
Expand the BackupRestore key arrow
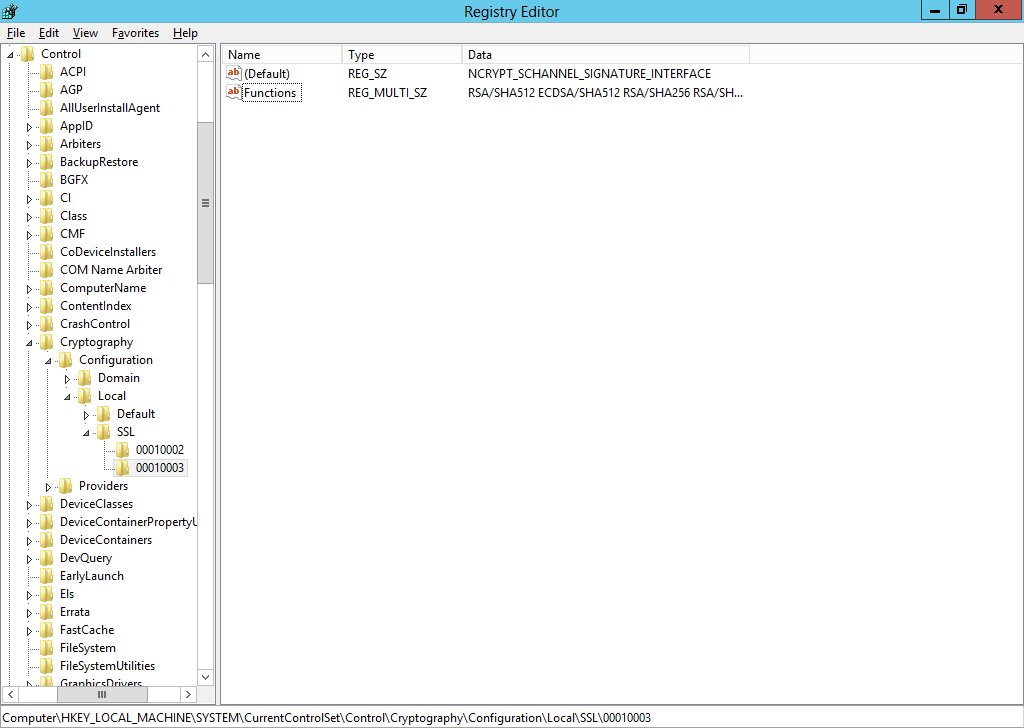coord(29,163)
